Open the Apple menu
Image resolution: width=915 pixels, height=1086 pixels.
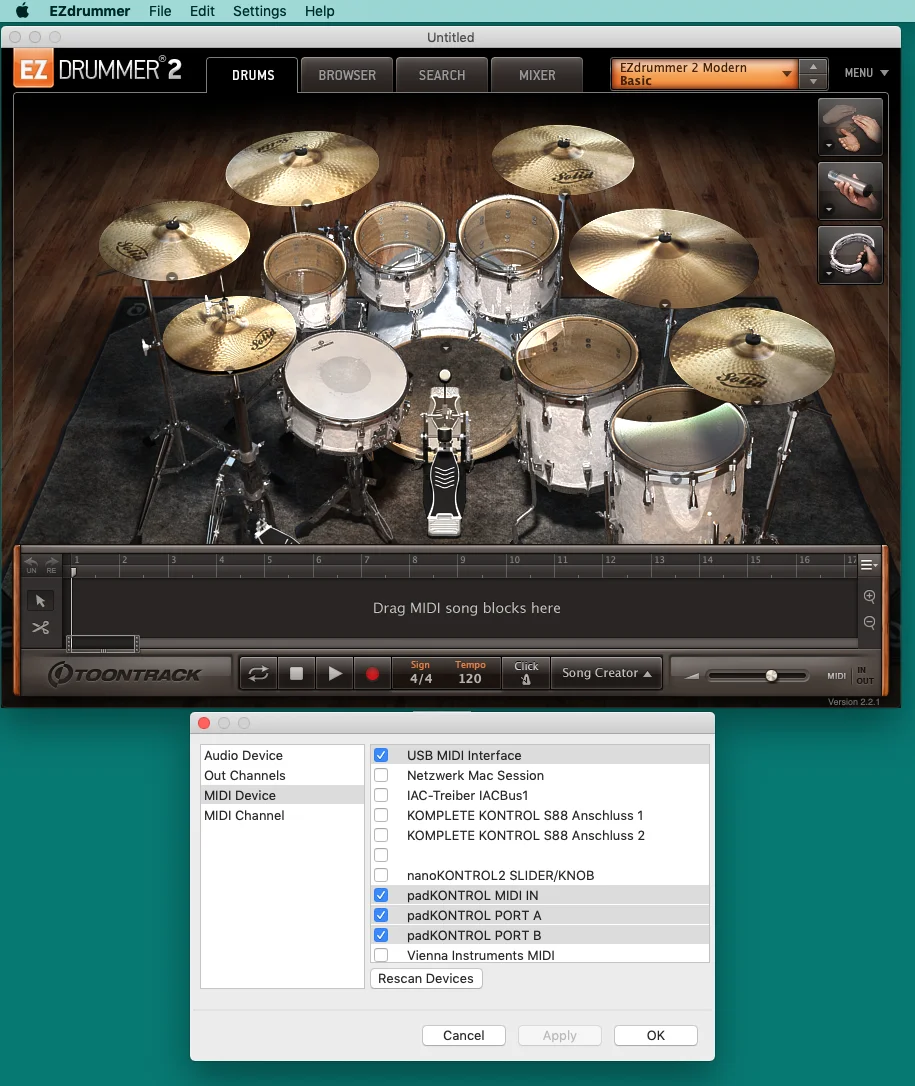click(22, 11)
